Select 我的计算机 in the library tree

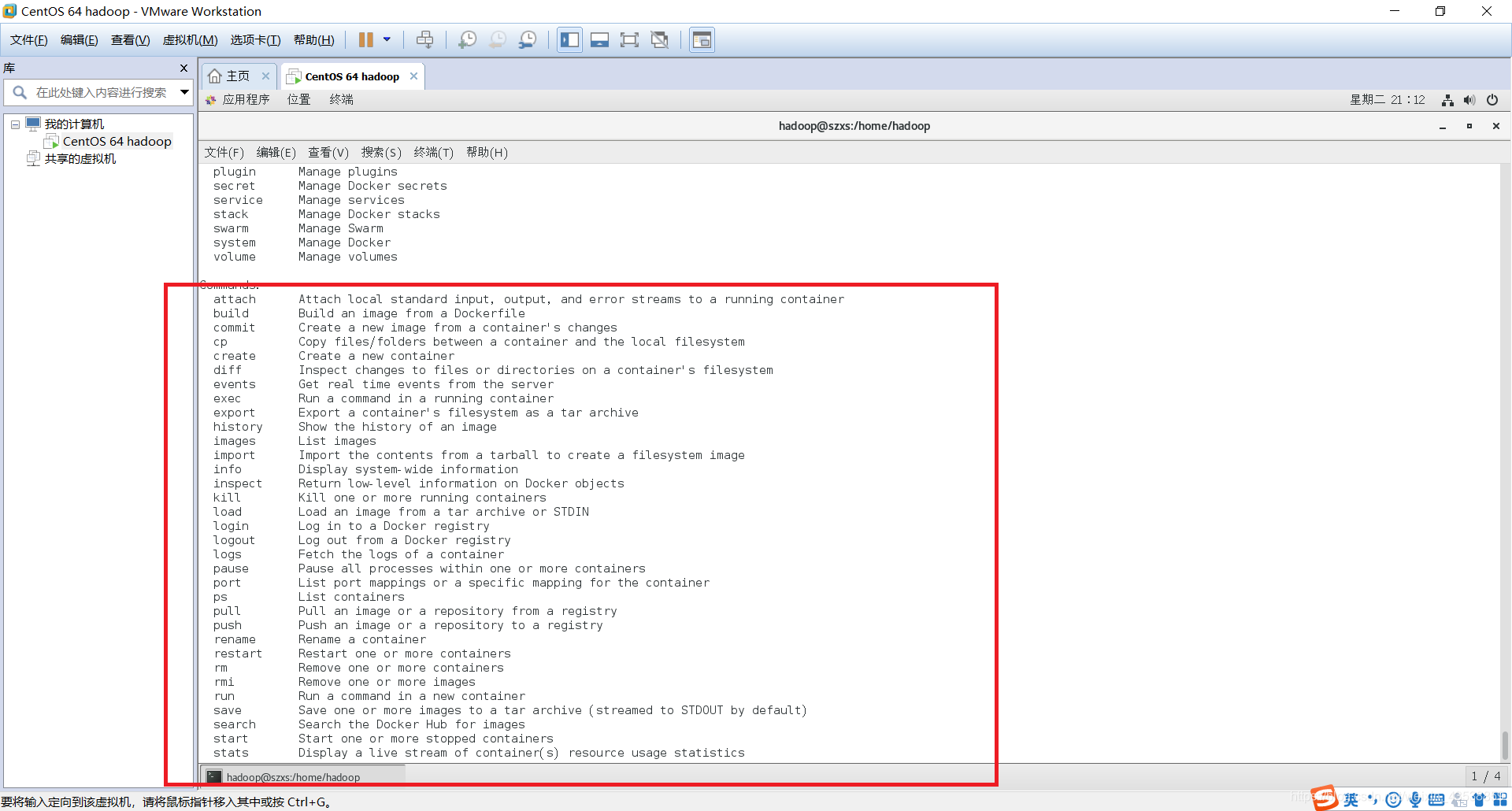click(74, 124)
